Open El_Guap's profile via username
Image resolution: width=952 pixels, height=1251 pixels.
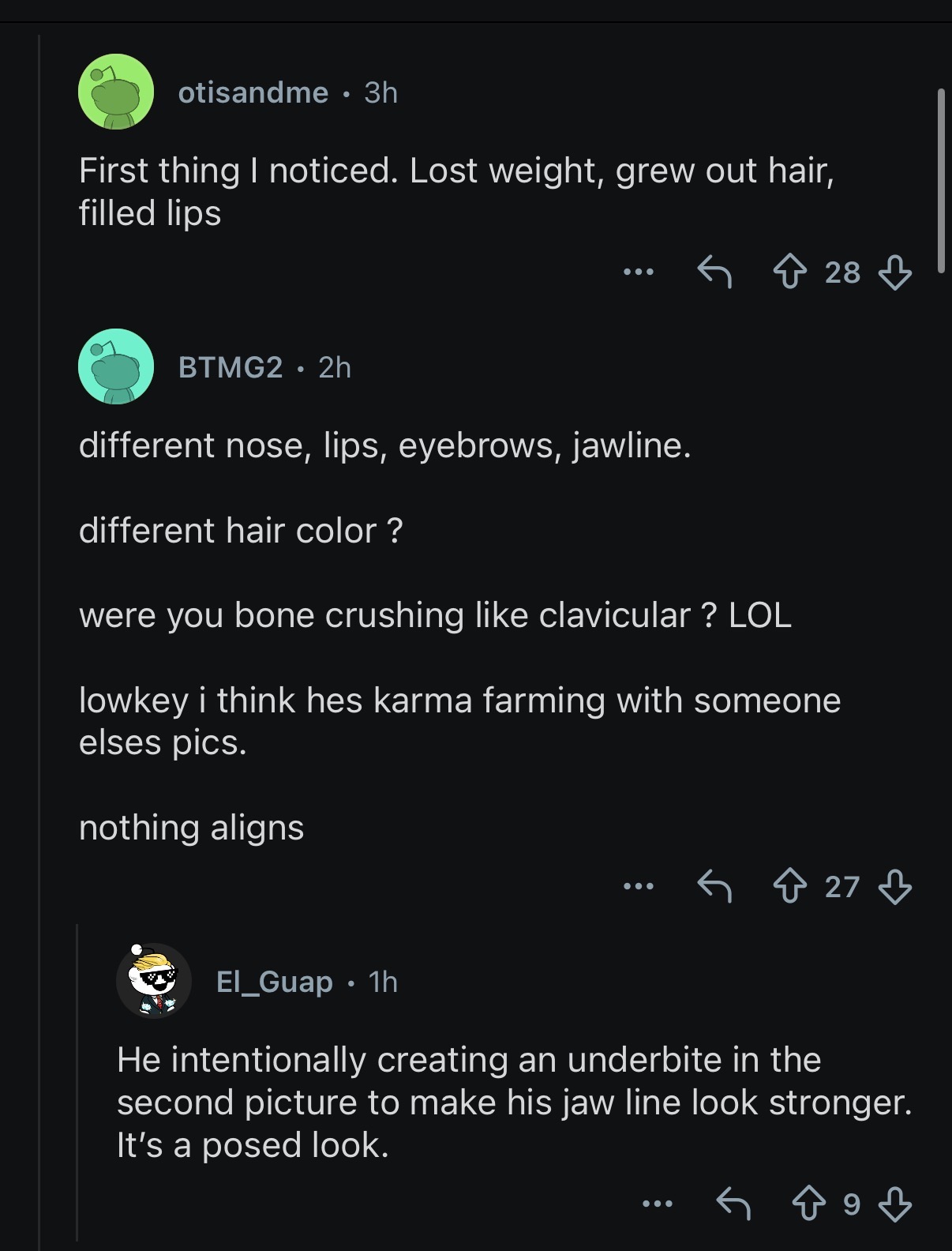[x=275, y=982]
